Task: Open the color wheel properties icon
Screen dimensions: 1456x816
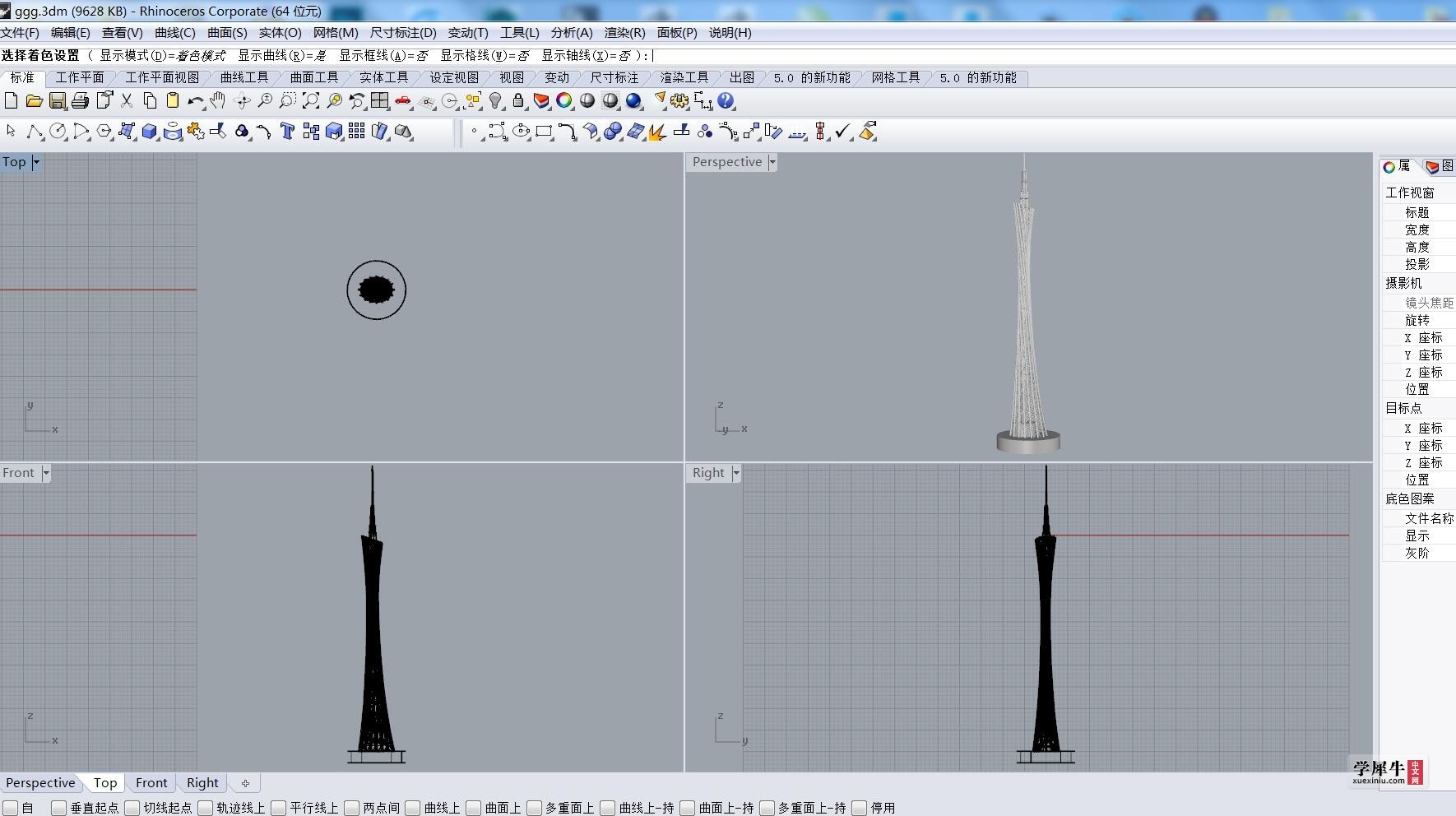Action: pos(564,100)
